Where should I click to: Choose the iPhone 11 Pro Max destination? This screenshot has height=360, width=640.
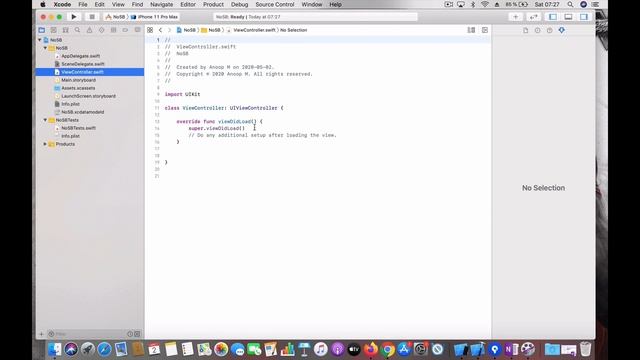[154, 17]
